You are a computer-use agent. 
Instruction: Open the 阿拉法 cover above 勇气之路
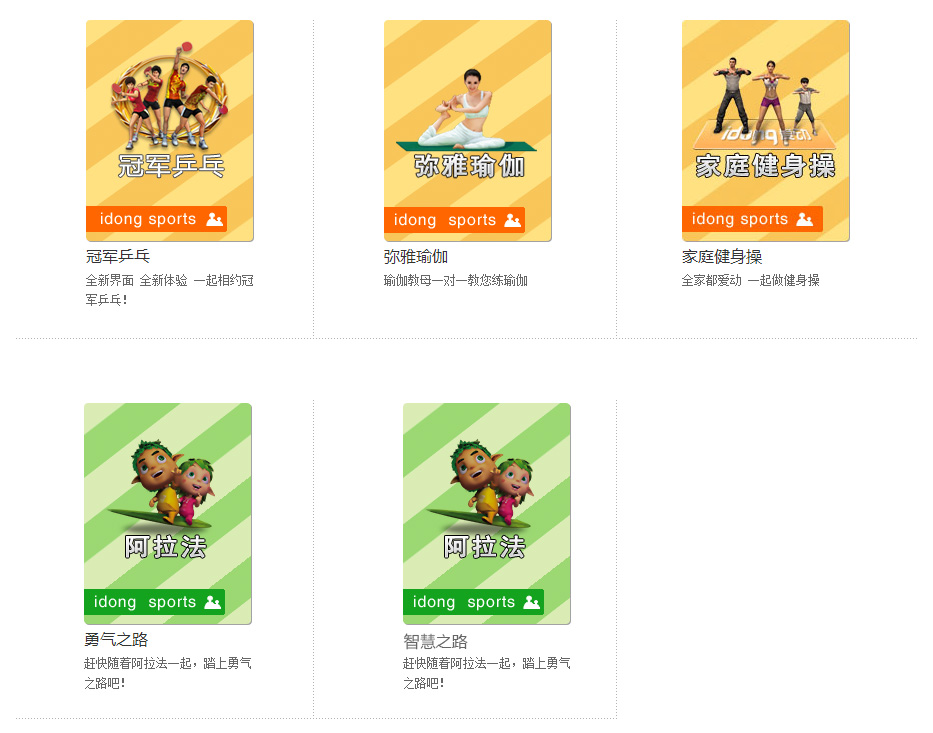tap(168, 514)
